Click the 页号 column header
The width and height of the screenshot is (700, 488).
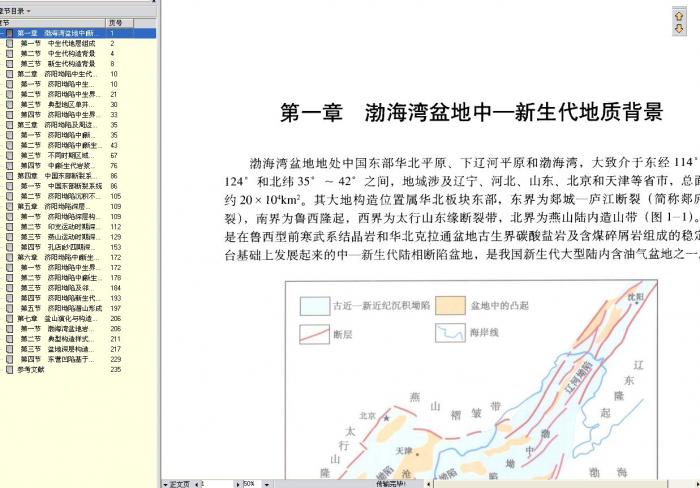(115, 22)
